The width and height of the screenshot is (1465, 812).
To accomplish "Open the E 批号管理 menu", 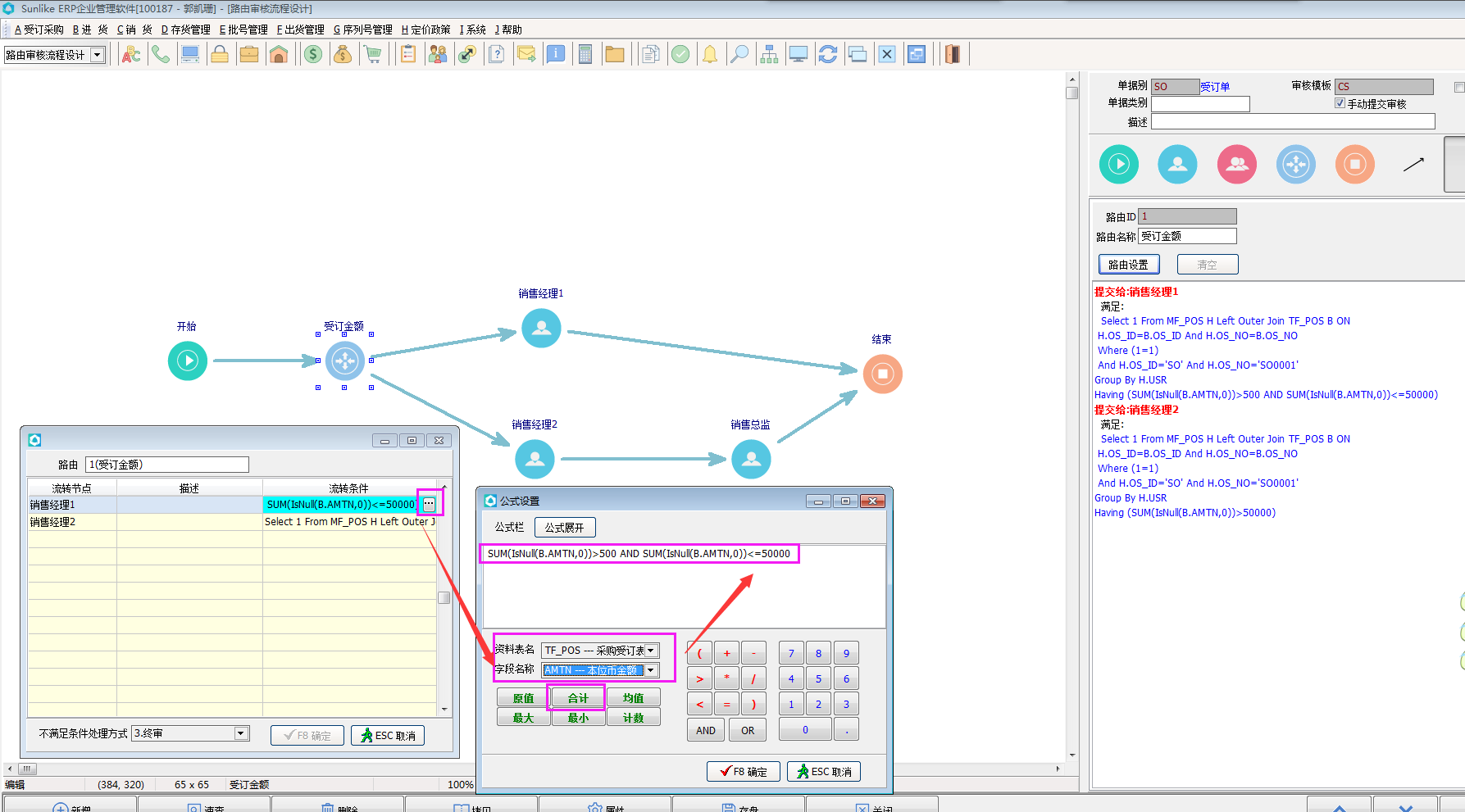I will (x=243, y=29).
